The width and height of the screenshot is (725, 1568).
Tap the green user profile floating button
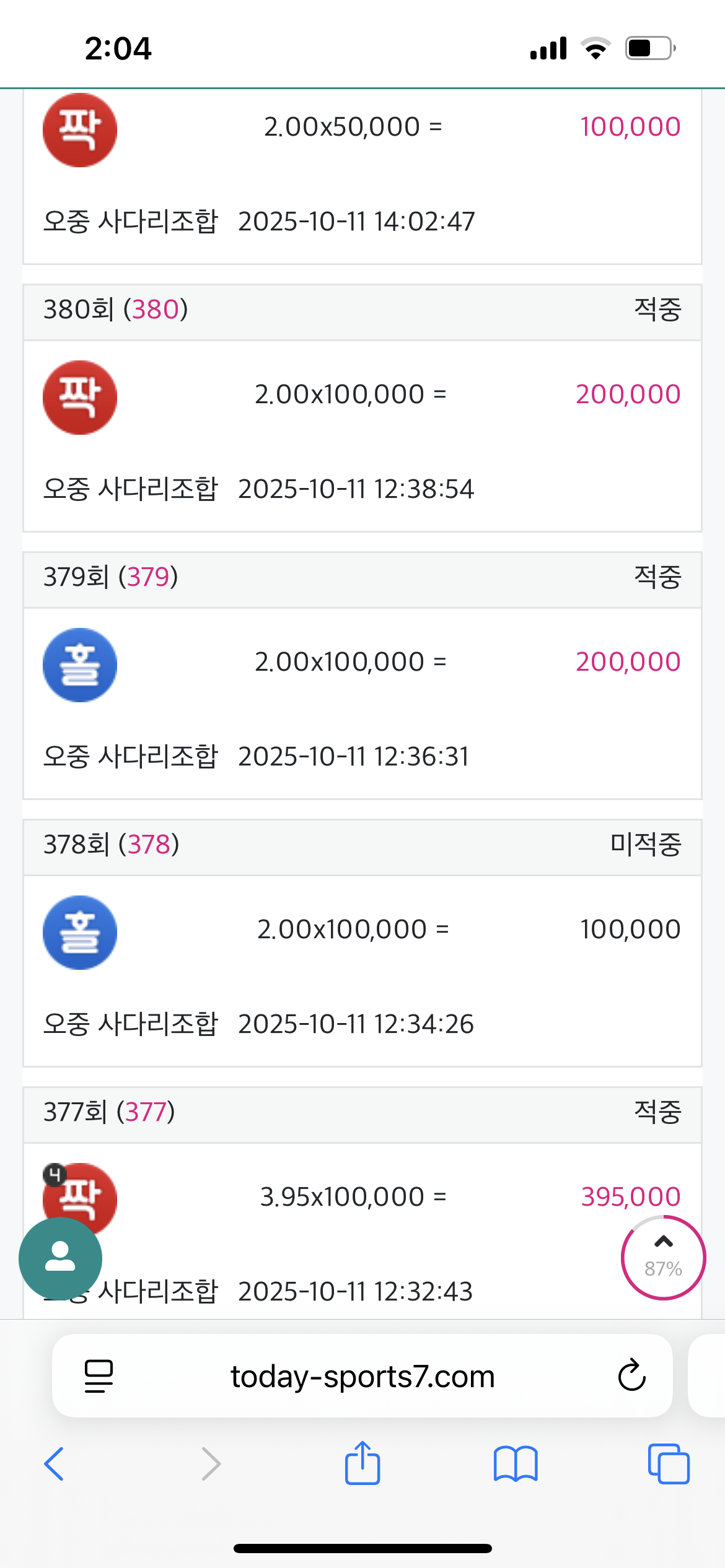[x=60, y=1258]
